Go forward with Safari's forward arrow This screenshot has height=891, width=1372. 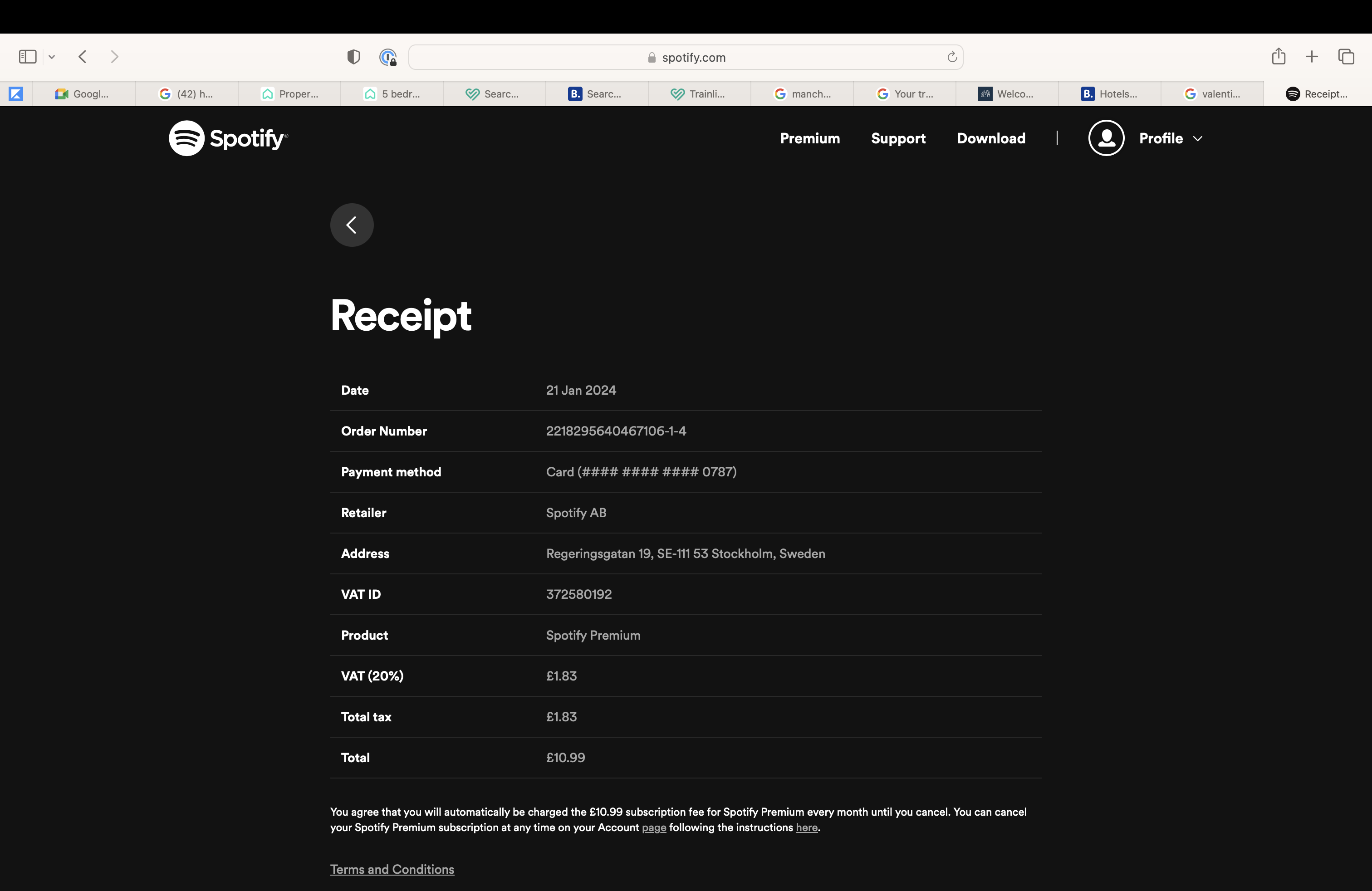(x=115, y=56)
